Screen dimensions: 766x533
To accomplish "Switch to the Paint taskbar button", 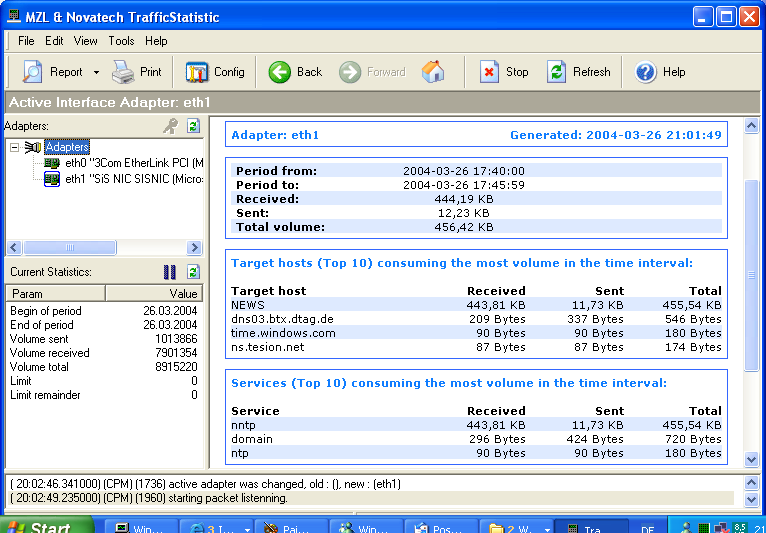I will coord(291,526).
